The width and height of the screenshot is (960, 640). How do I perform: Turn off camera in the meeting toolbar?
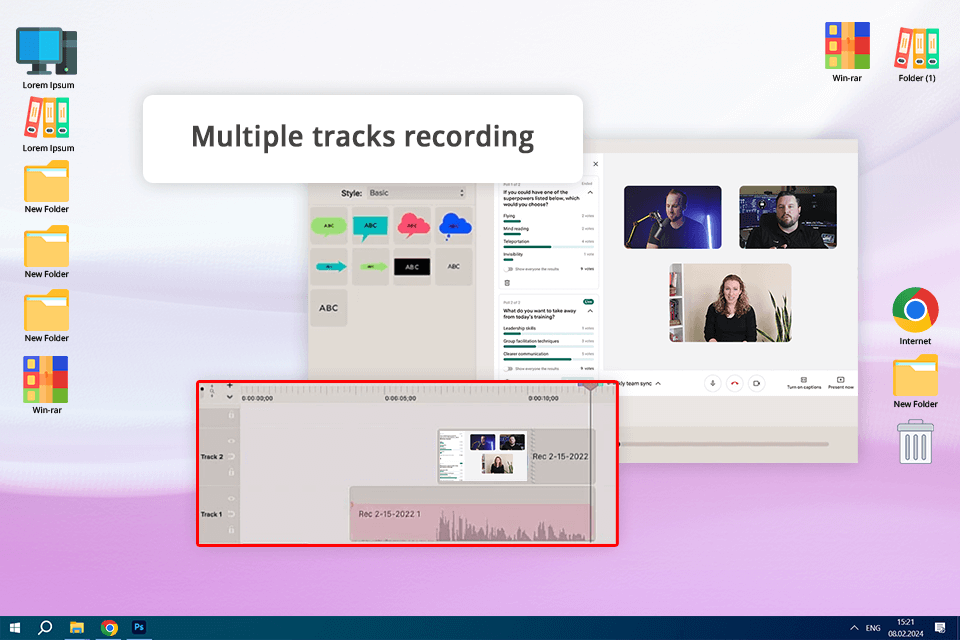757,383
